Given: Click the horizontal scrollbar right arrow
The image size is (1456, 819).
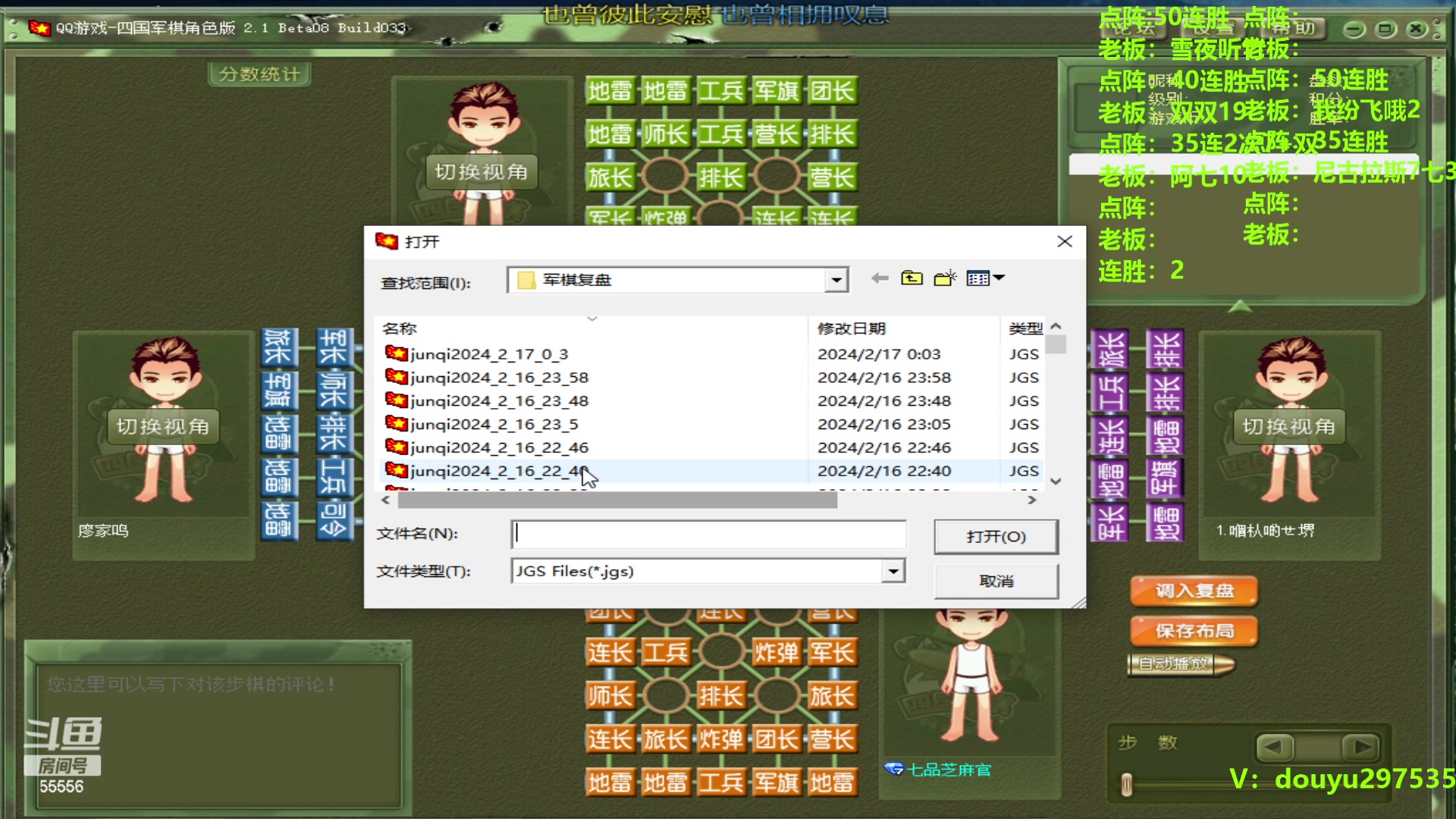Looking at the screenshot, I should [x=1031, y=500].
